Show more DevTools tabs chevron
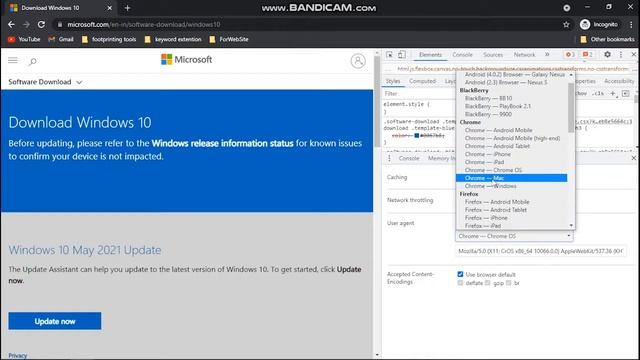Image resolution: width=640 pixels, height=360 pixels. pos(547,55)
